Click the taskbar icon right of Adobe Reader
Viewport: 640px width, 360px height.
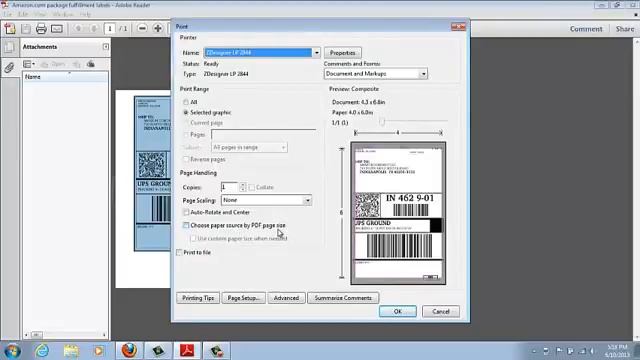pos(216,351)
